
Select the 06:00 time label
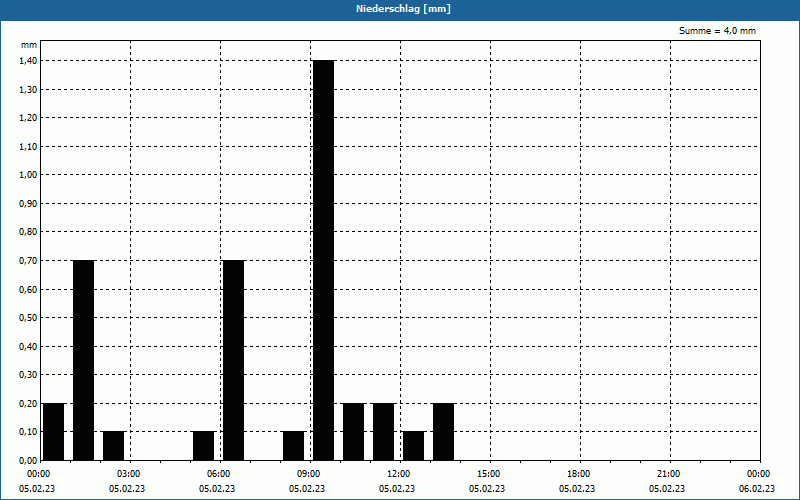point(219,474)
